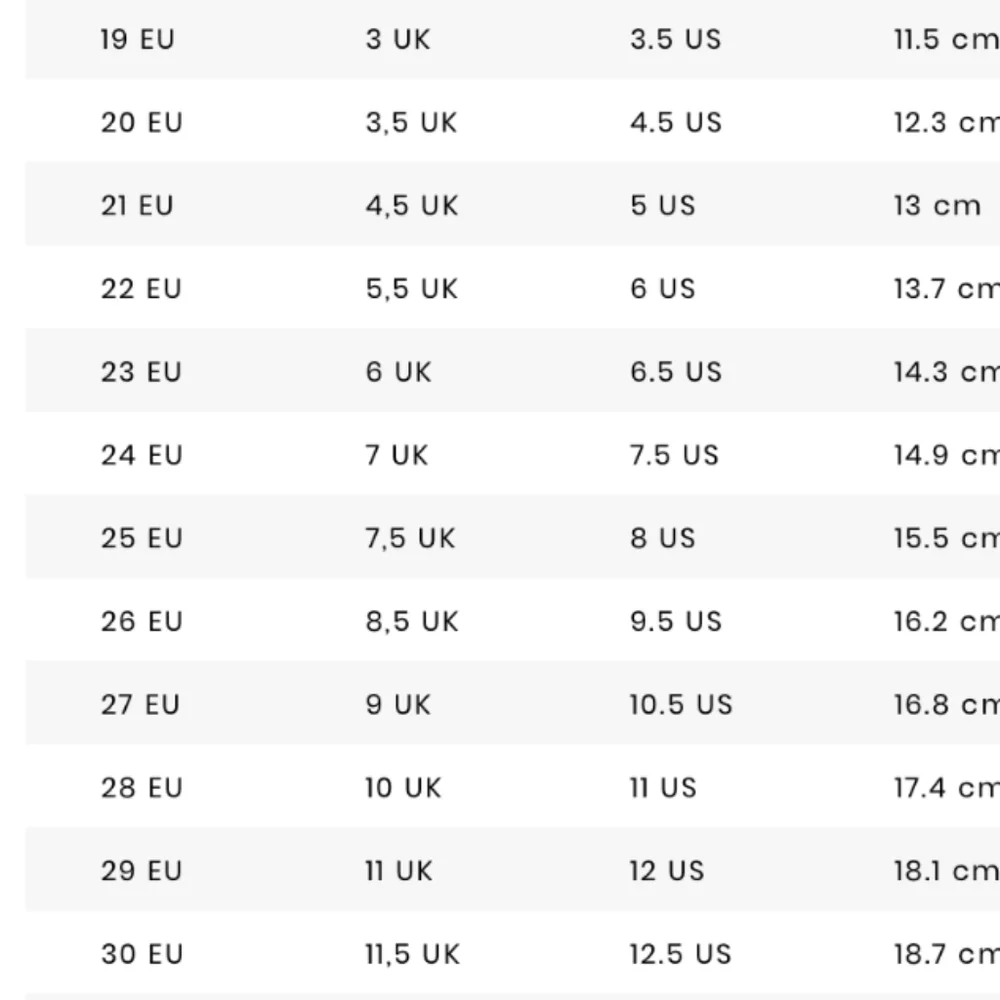The width and height of the screenshot is (1000, 1000).
Task: Click the 11,5 UK size cell
Action: (x=413, y=955)
